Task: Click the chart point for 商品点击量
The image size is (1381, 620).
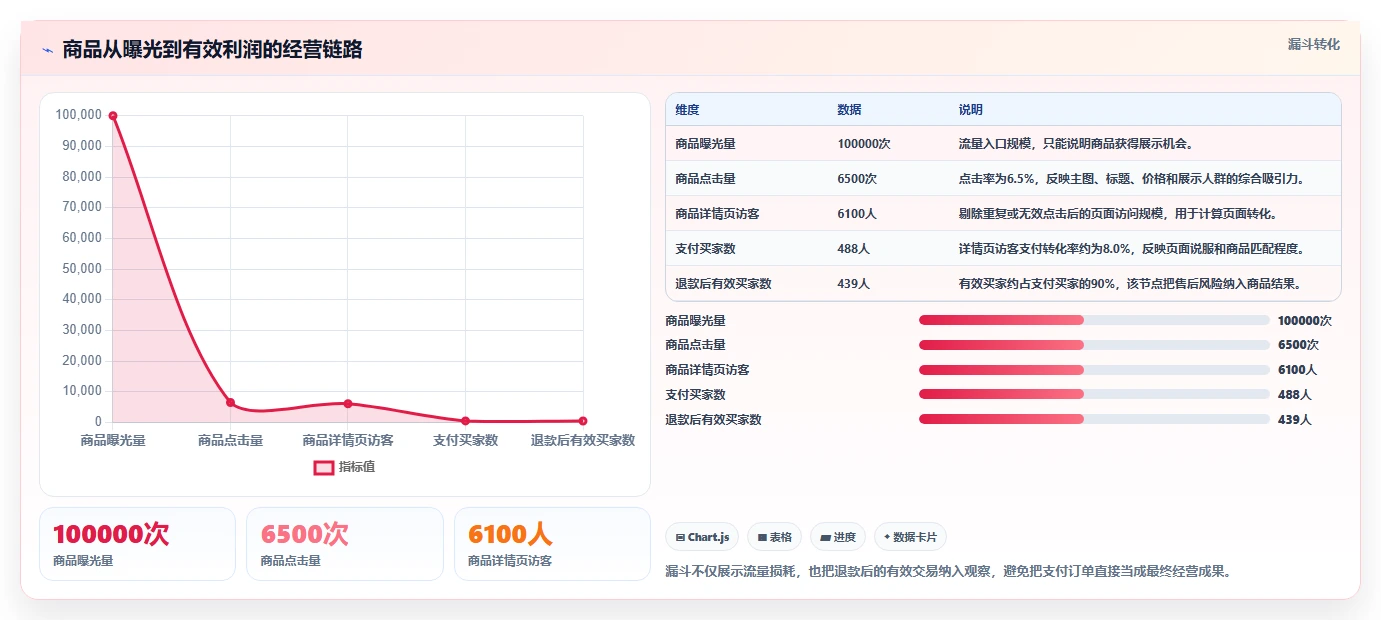Action: (230, 402)
